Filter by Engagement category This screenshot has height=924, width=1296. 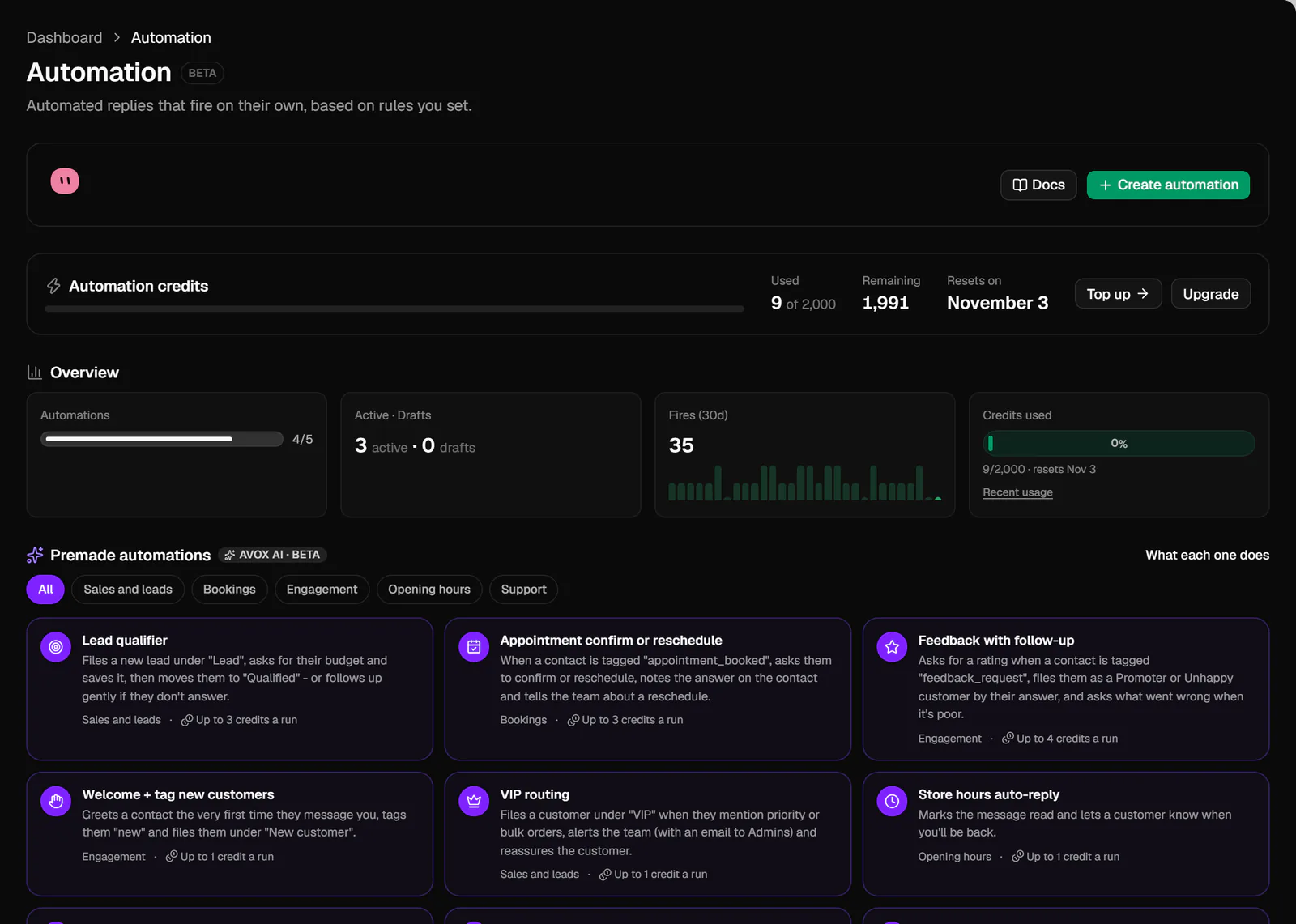coord(322,590)
